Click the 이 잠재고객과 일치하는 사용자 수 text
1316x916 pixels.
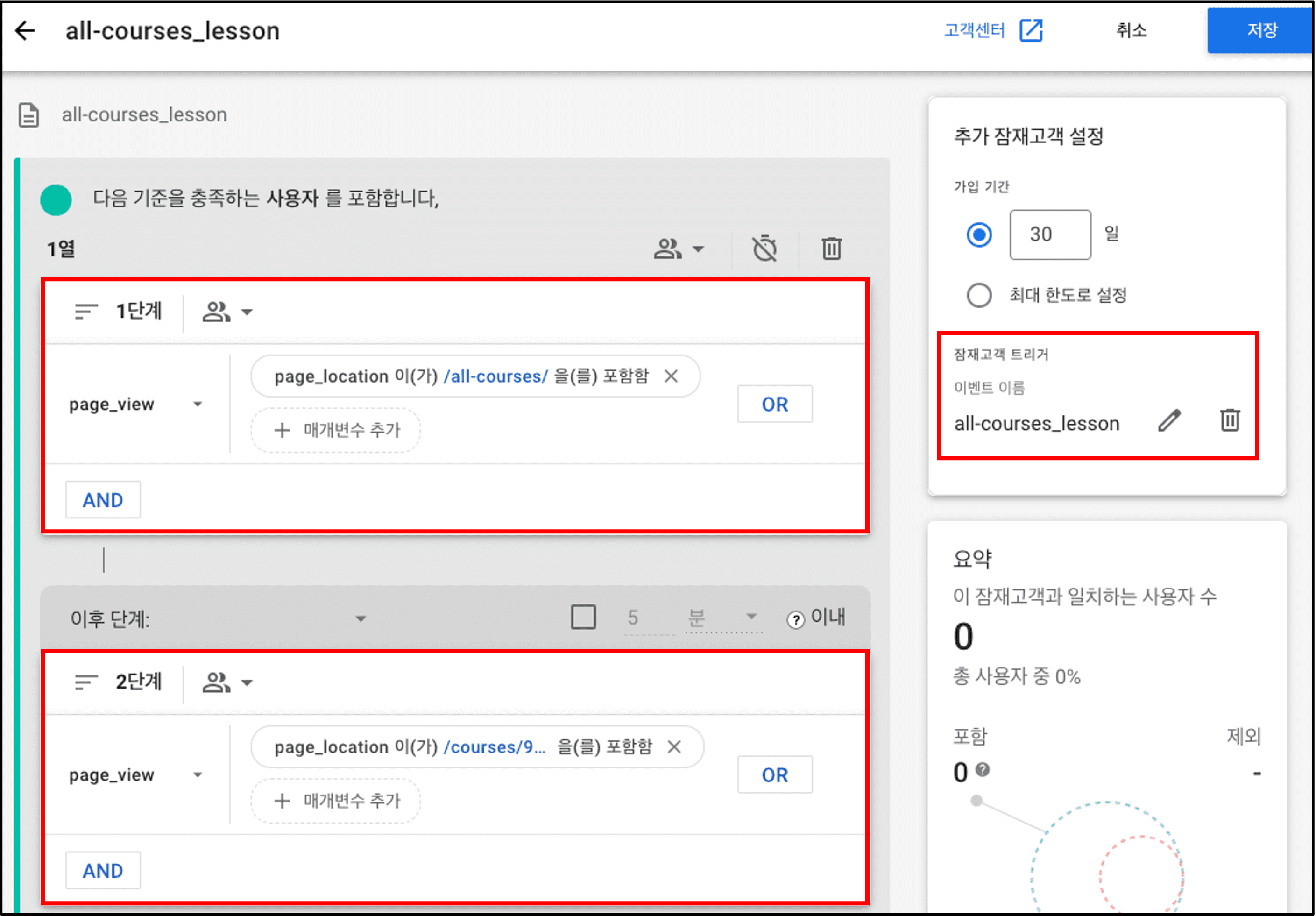1085,596
